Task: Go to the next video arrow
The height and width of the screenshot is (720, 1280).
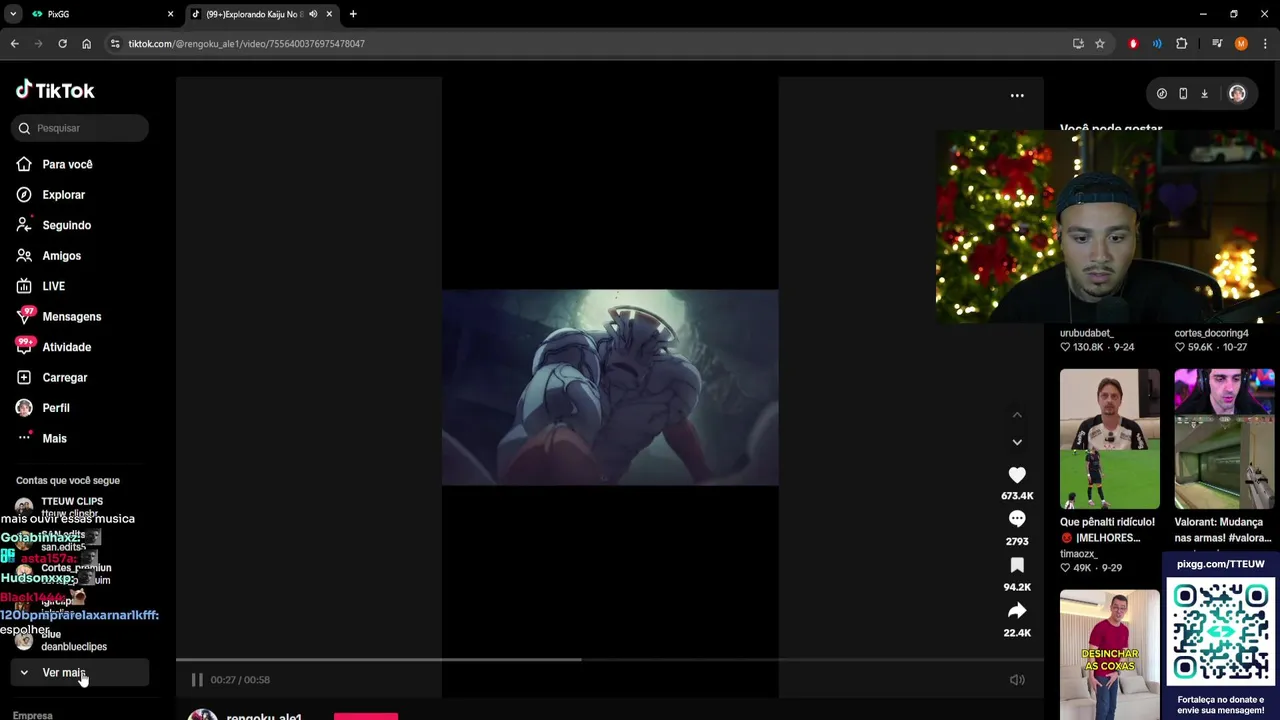Action: 1017,442
